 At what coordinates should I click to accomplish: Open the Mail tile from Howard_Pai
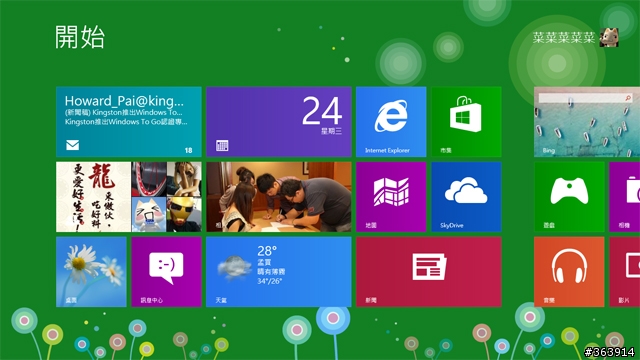129,122
